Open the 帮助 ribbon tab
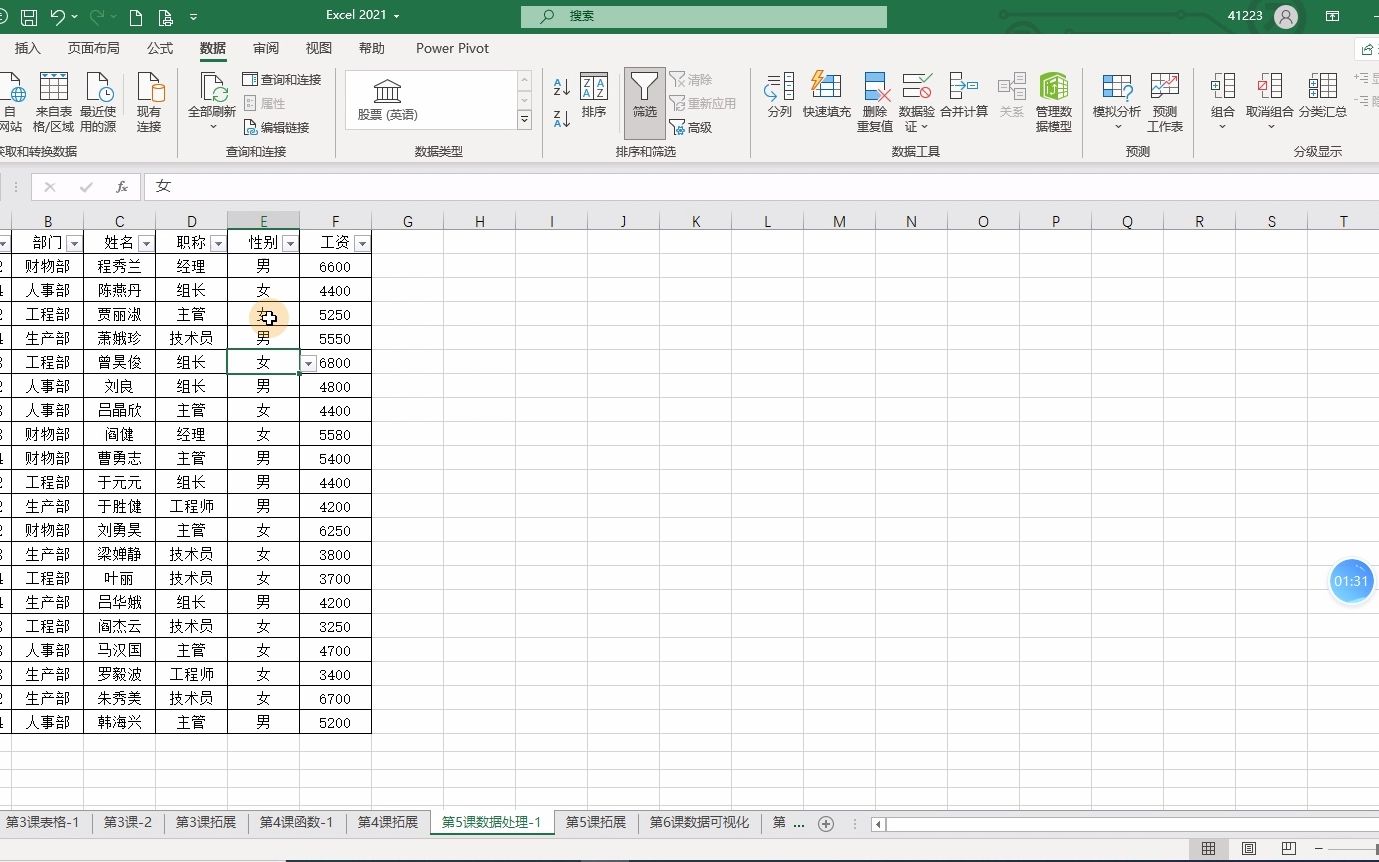1379x862 pixels. point(371,48)
